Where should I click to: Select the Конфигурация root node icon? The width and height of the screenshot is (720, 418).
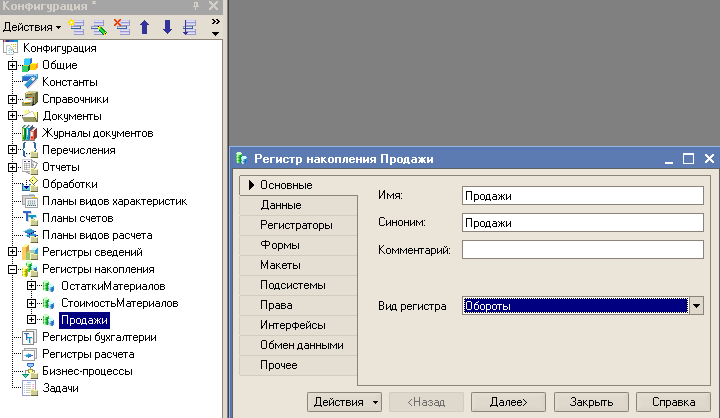point(11,48)
